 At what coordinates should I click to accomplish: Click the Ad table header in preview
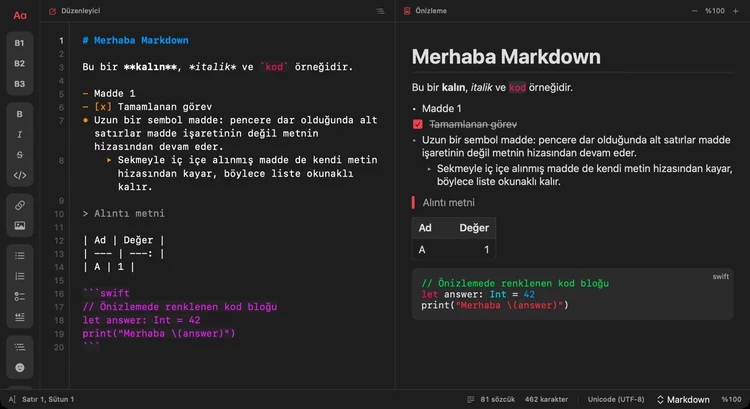point(425,228)
